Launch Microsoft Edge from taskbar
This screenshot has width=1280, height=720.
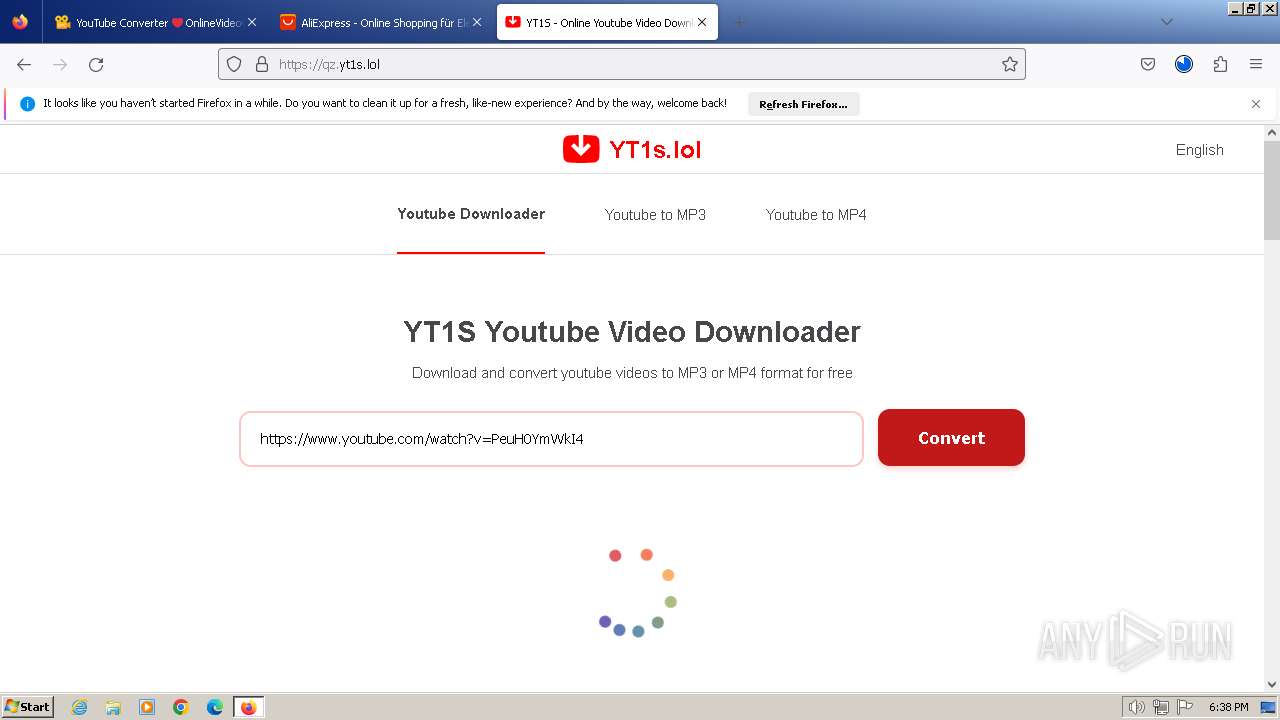215,707
